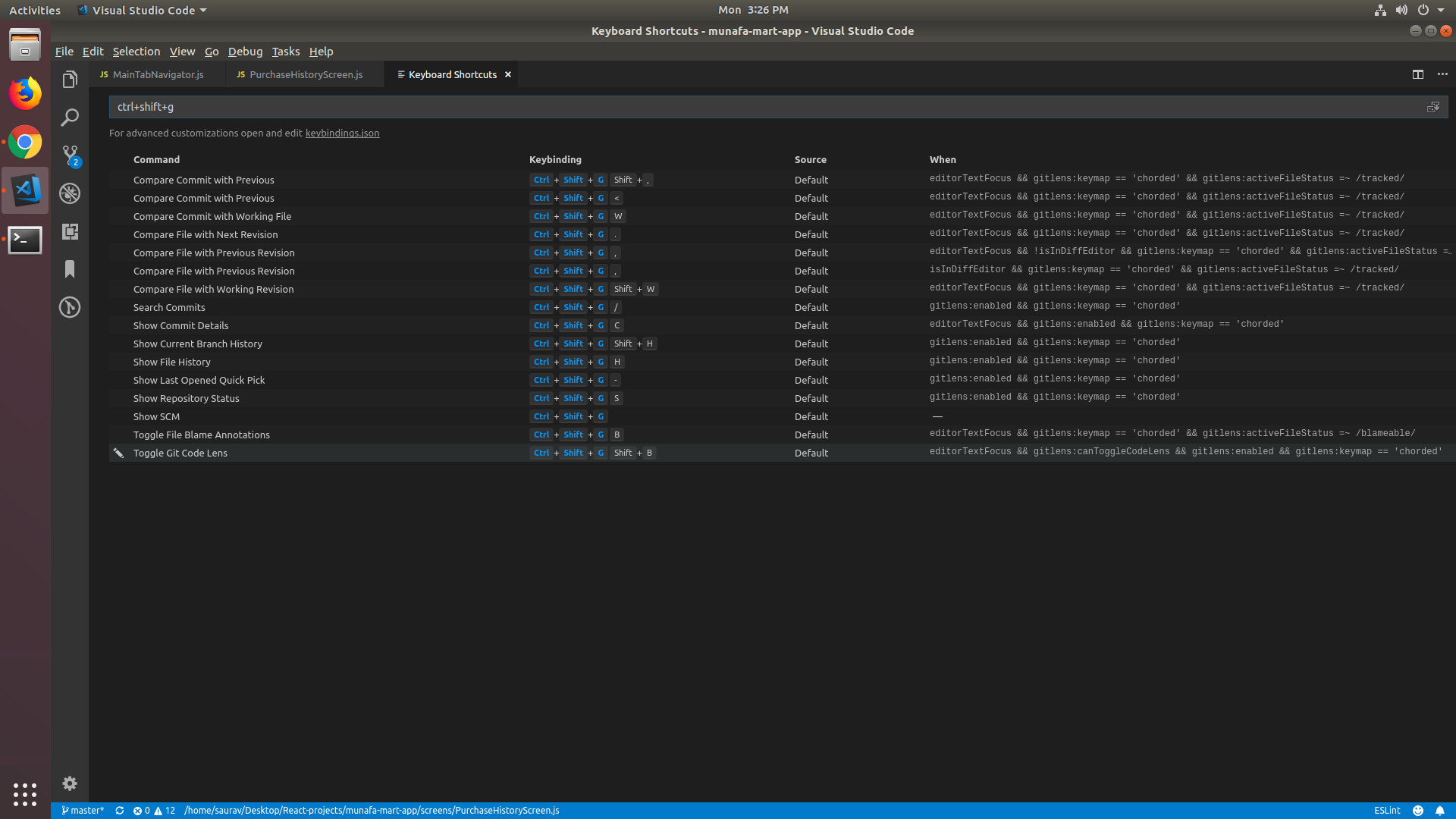
Task: Click the Manage gear icon
Action: coord(70,783)
